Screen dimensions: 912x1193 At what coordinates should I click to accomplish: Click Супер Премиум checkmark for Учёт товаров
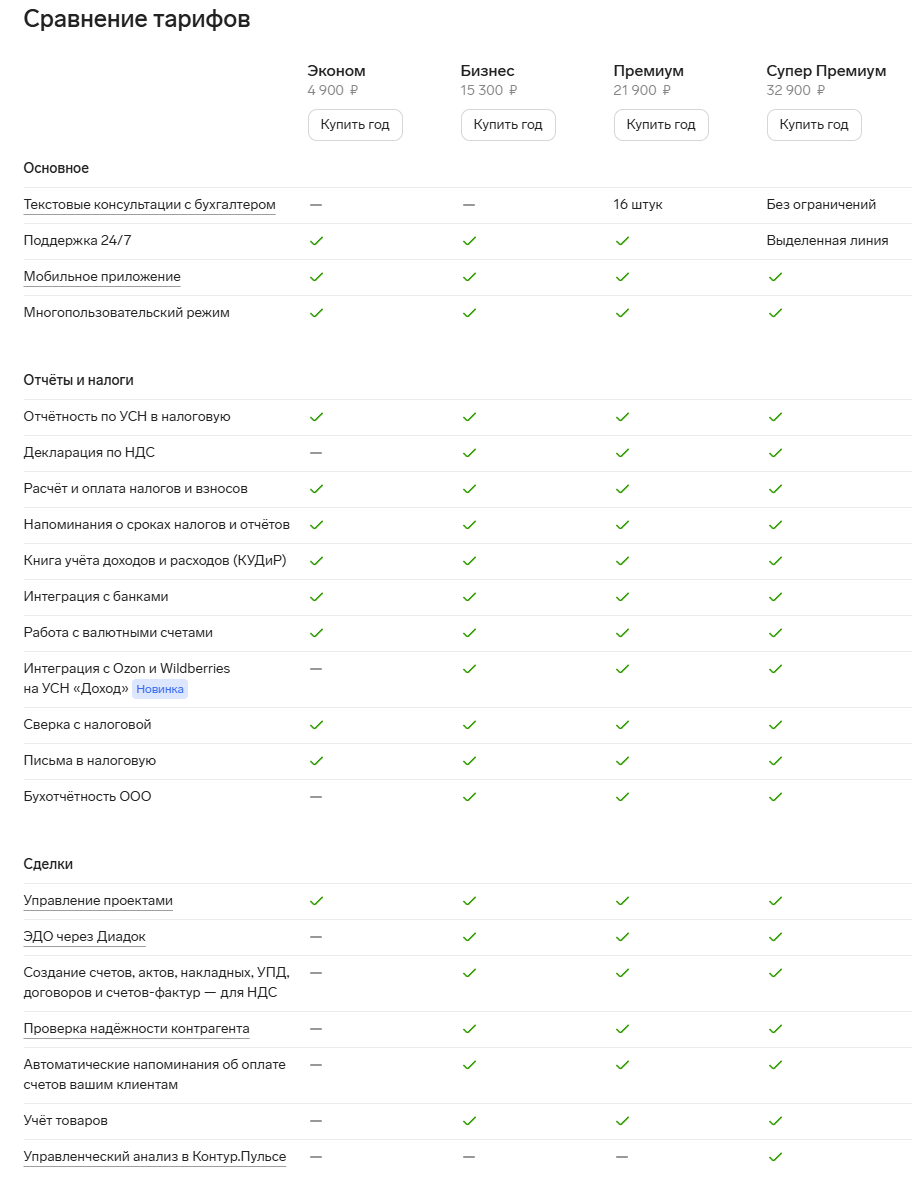(x=775, y=1121)
